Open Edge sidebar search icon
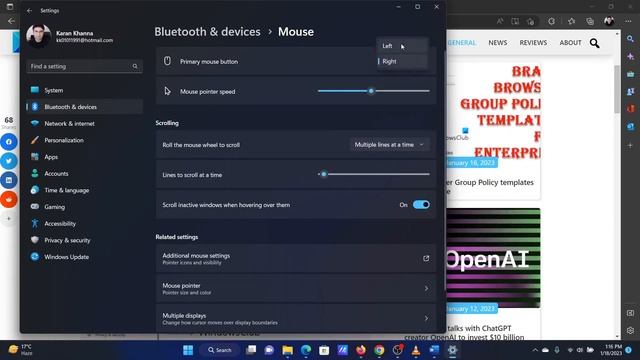 pos(631,39)
